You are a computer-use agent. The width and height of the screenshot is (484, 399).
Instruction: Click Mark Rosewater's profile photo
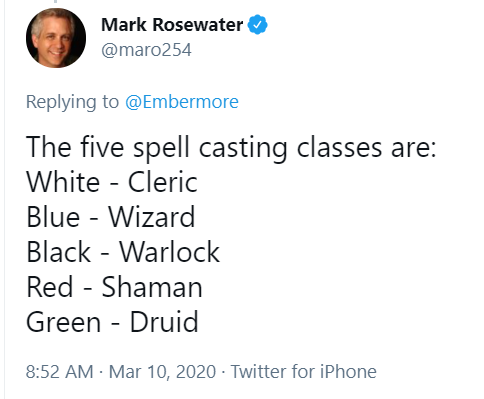[56, 38]
